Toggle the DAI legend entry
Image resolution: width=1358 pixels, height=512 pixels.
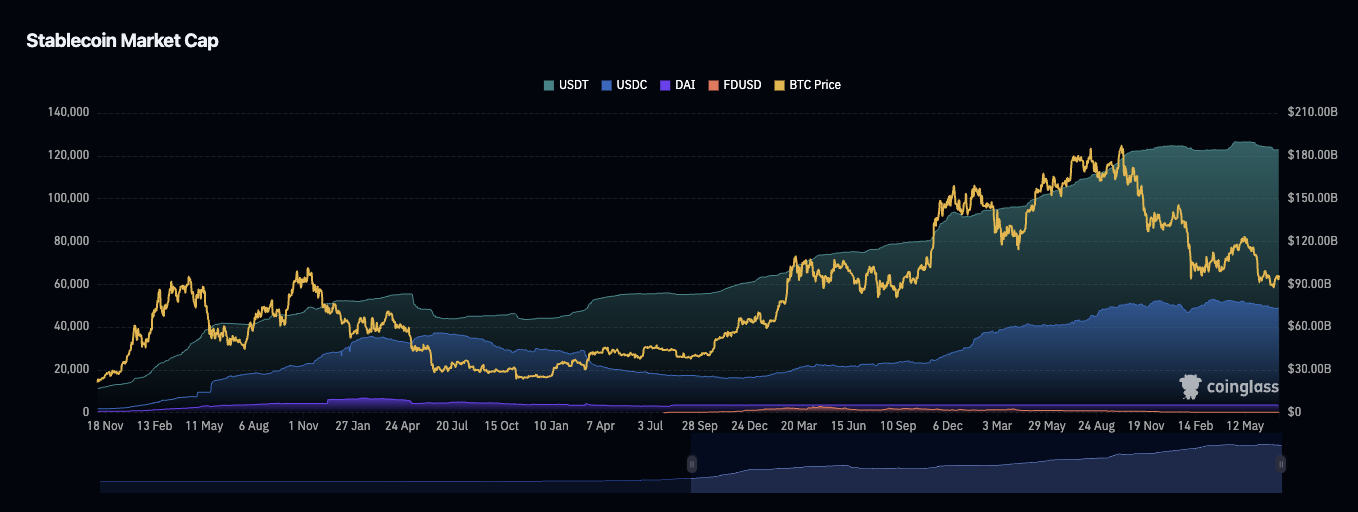(678, 85)
